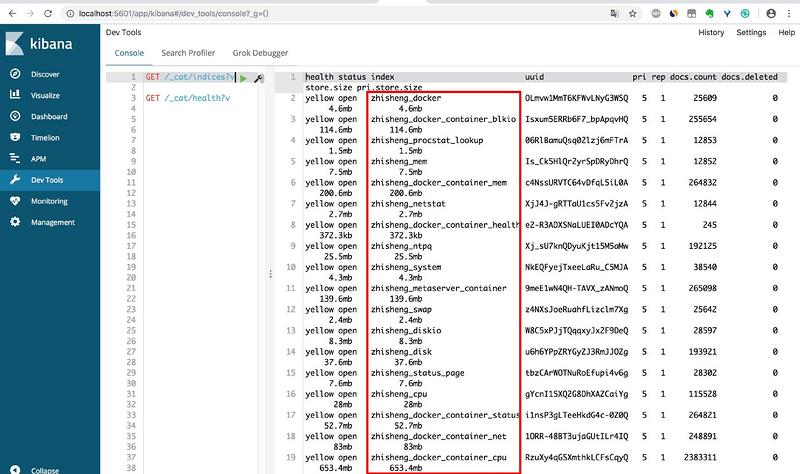Grab the editor pane divider handle
Image resolution: width=800 pixels, height=474 pixels.
click(x=270, y=274)
